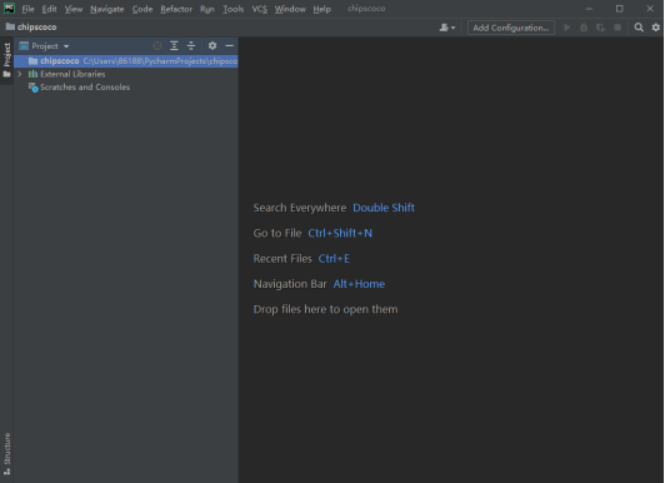Viewport: 665px width, 483px height.
Task: Open the Run menu
Action: (207, 9)
